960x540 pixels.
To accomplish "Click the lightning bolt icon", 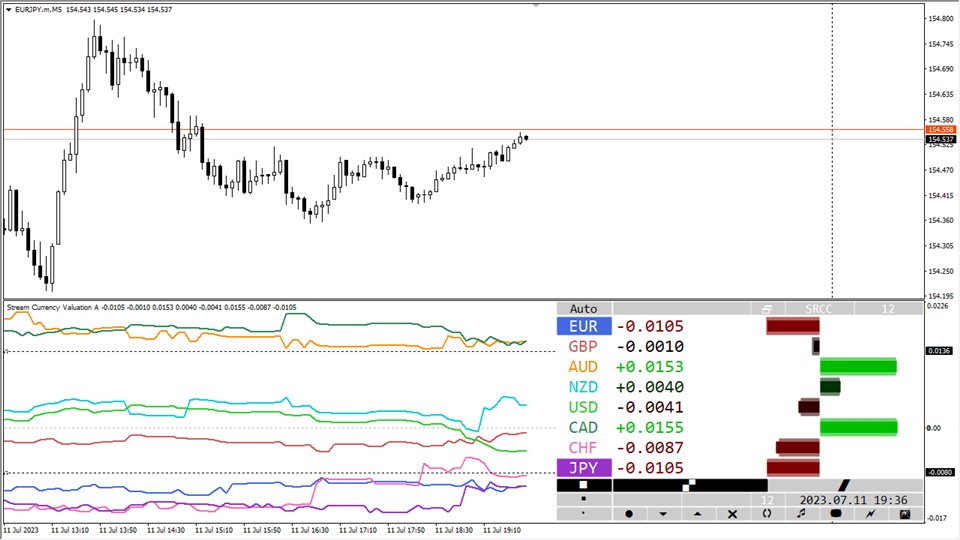I will 870,514.
